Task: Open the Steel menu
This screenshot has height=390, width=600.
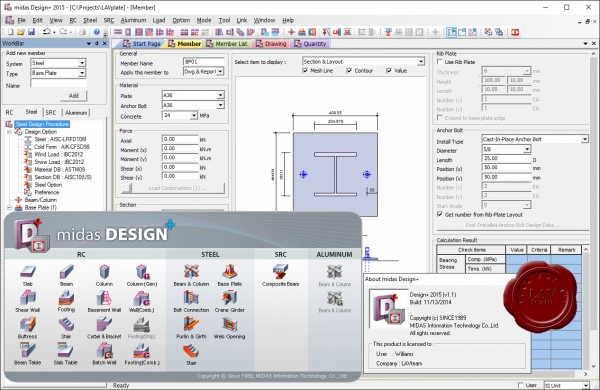Action: click(90, 20)
